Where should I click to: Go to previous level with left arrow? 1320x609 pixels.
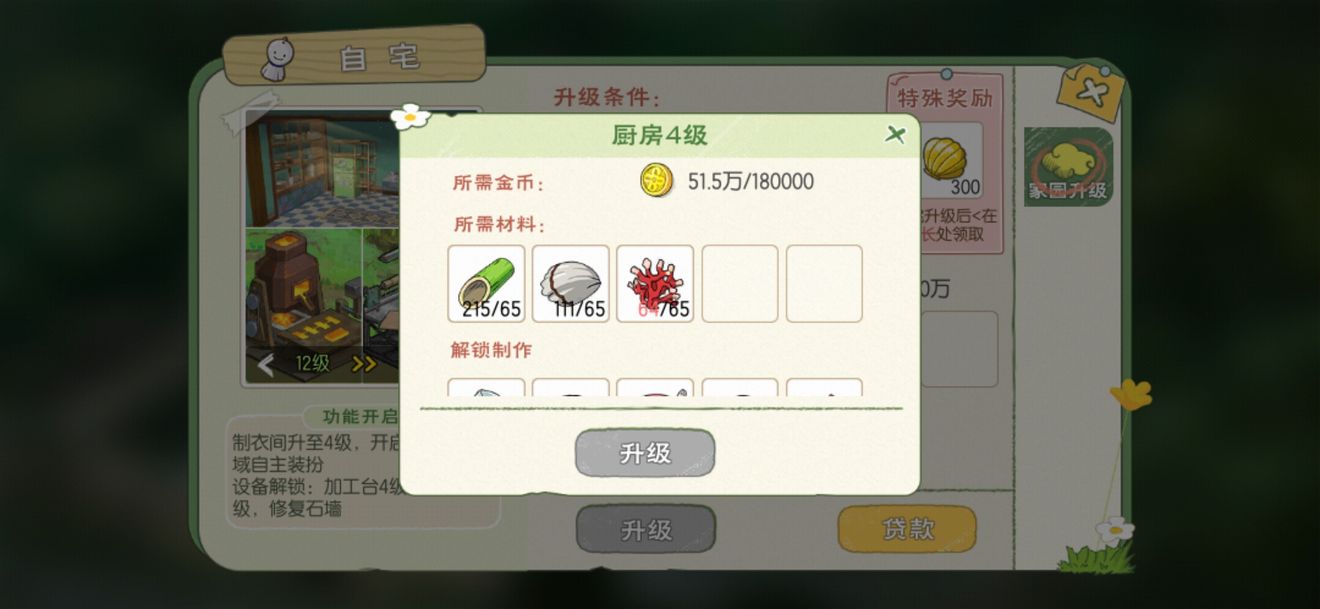point(266,365)
